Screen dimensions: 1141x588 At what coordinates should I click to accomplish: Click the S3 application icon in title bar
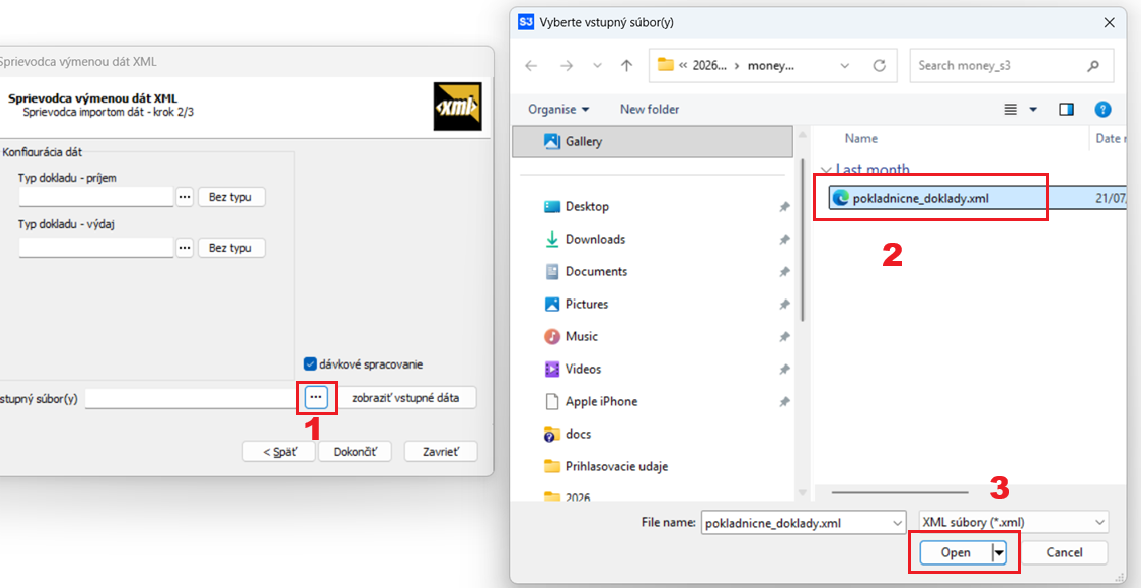pos(526,22)
